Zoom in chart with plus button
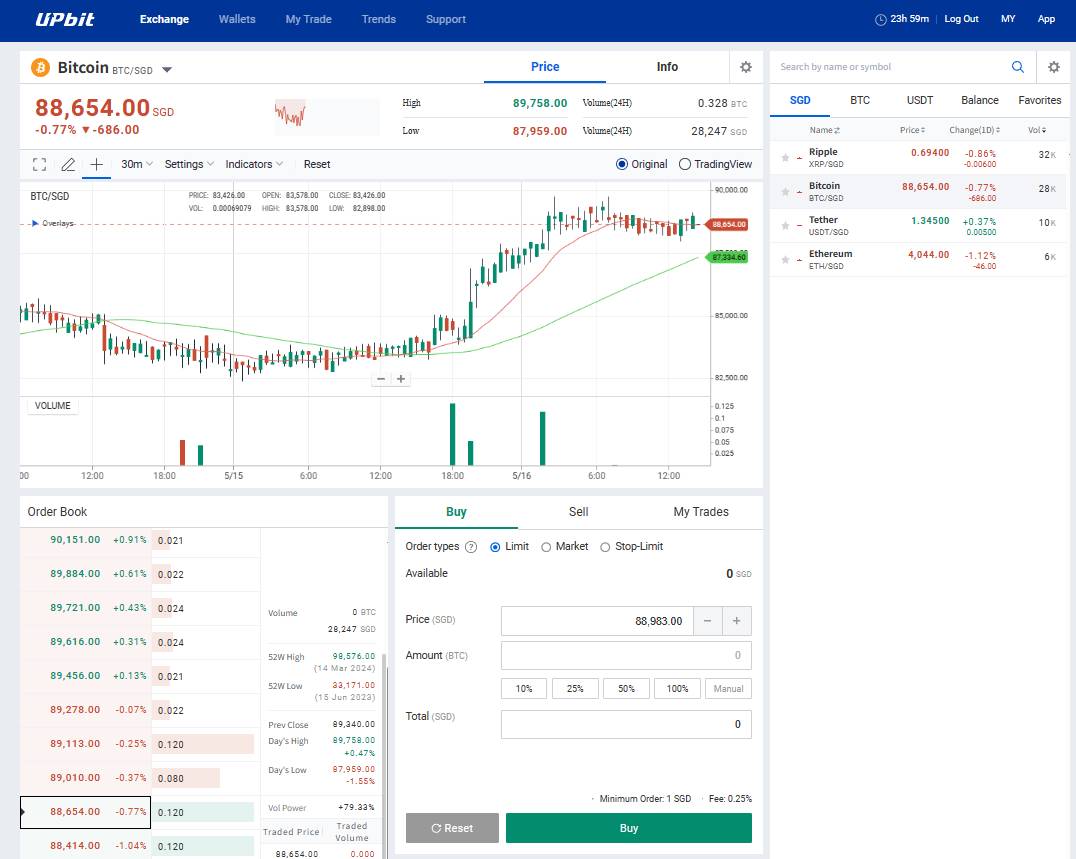 coord(401,379)
